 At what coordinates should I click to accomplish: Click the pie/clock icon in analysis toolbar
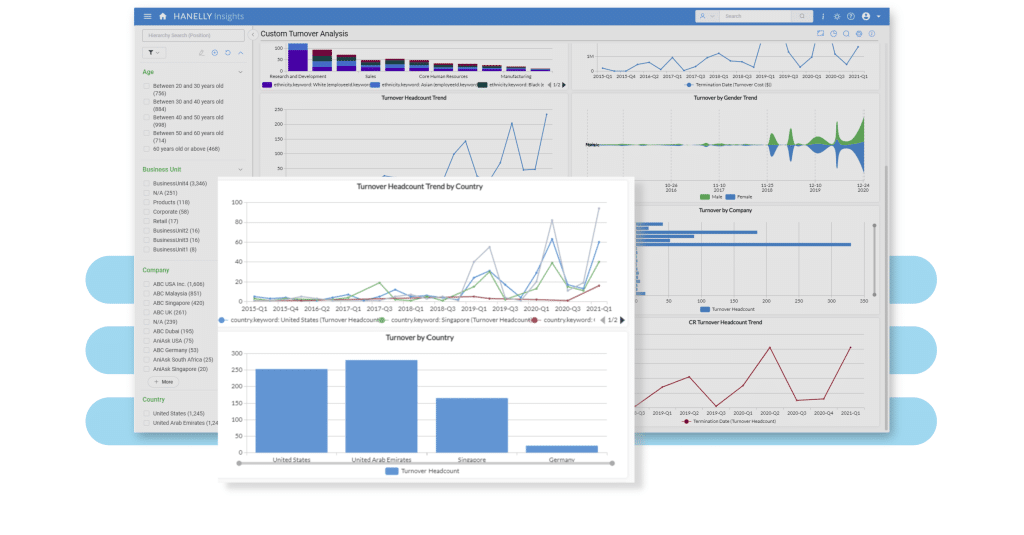[x=833, y=33]
